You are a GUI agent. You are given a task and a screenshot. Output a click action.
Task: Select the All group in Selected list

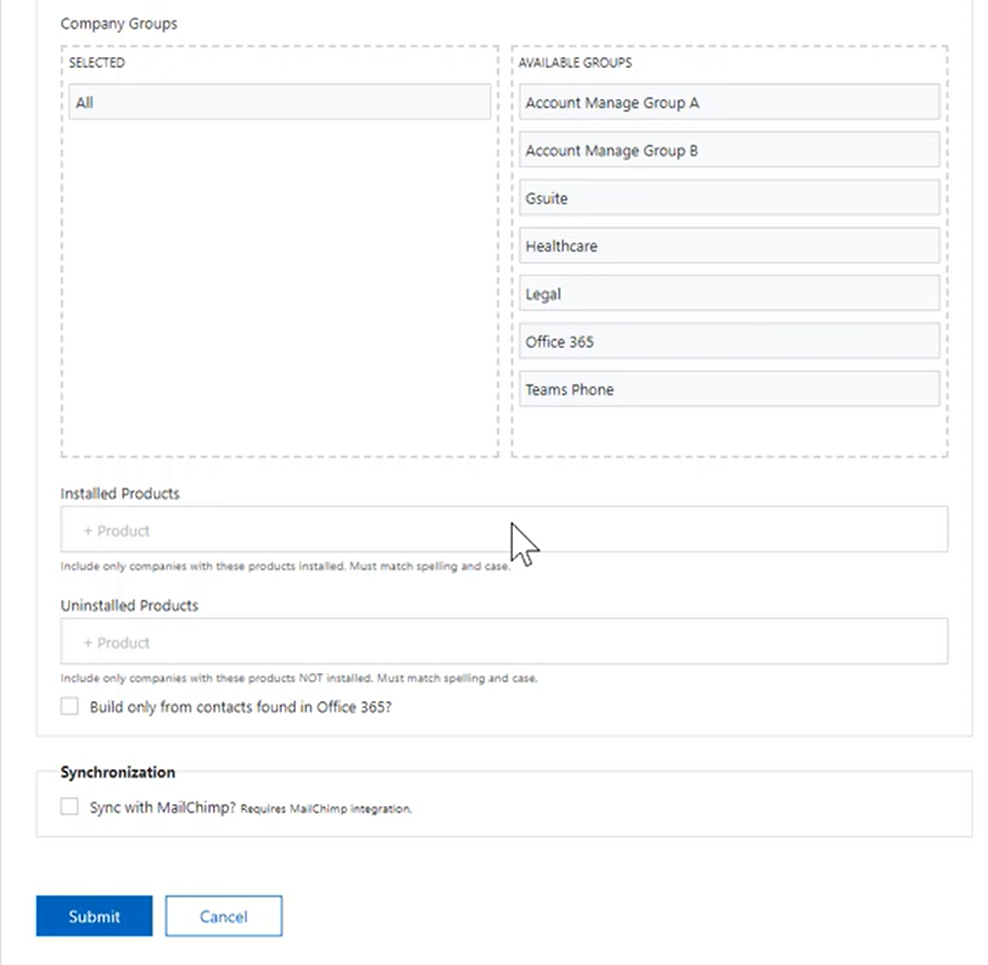click(280, 102)
